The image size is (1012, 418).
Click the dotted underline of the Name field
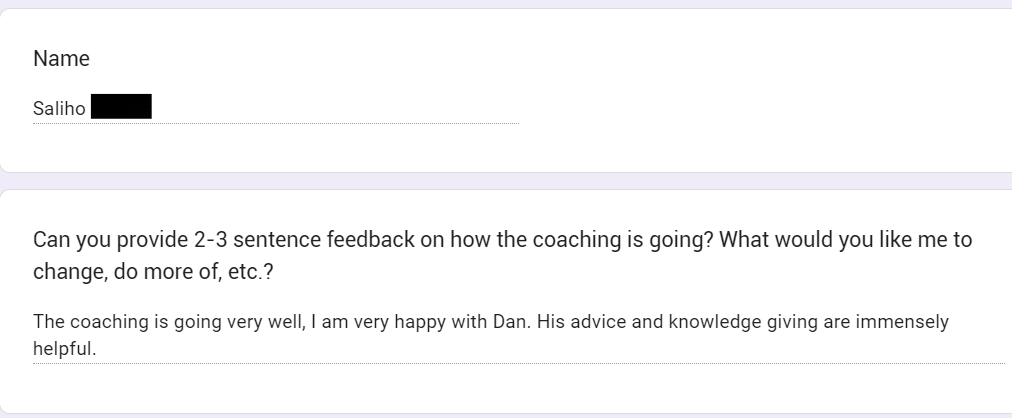pyautogui.click(x=276, y=123)
